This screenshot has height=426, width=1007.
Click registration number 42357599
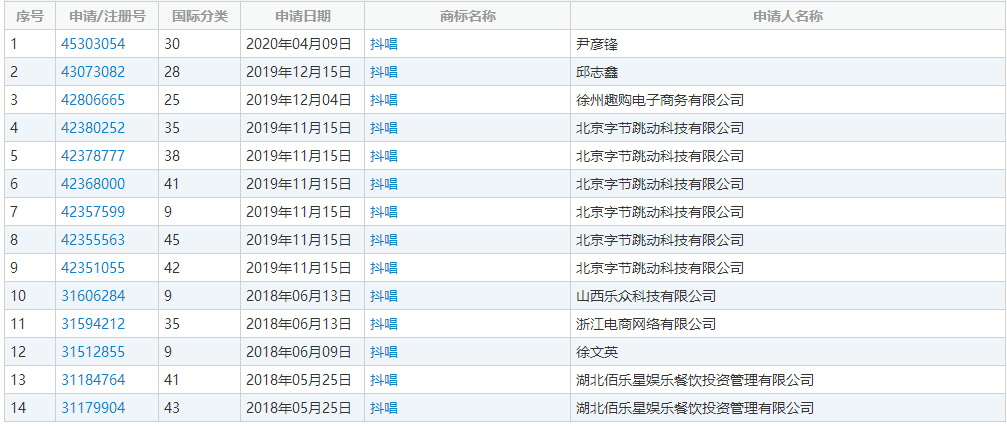tap(93, 212)
